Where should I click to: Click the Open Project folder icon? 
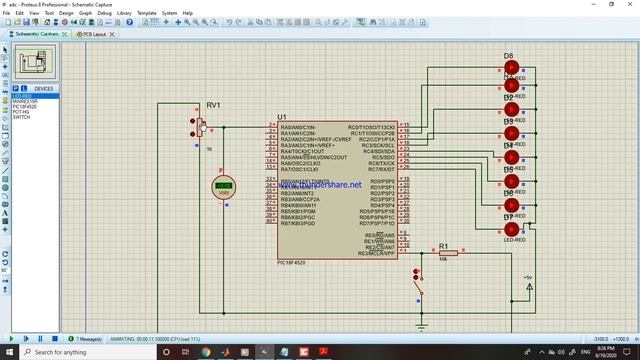[x=17, y=22]
